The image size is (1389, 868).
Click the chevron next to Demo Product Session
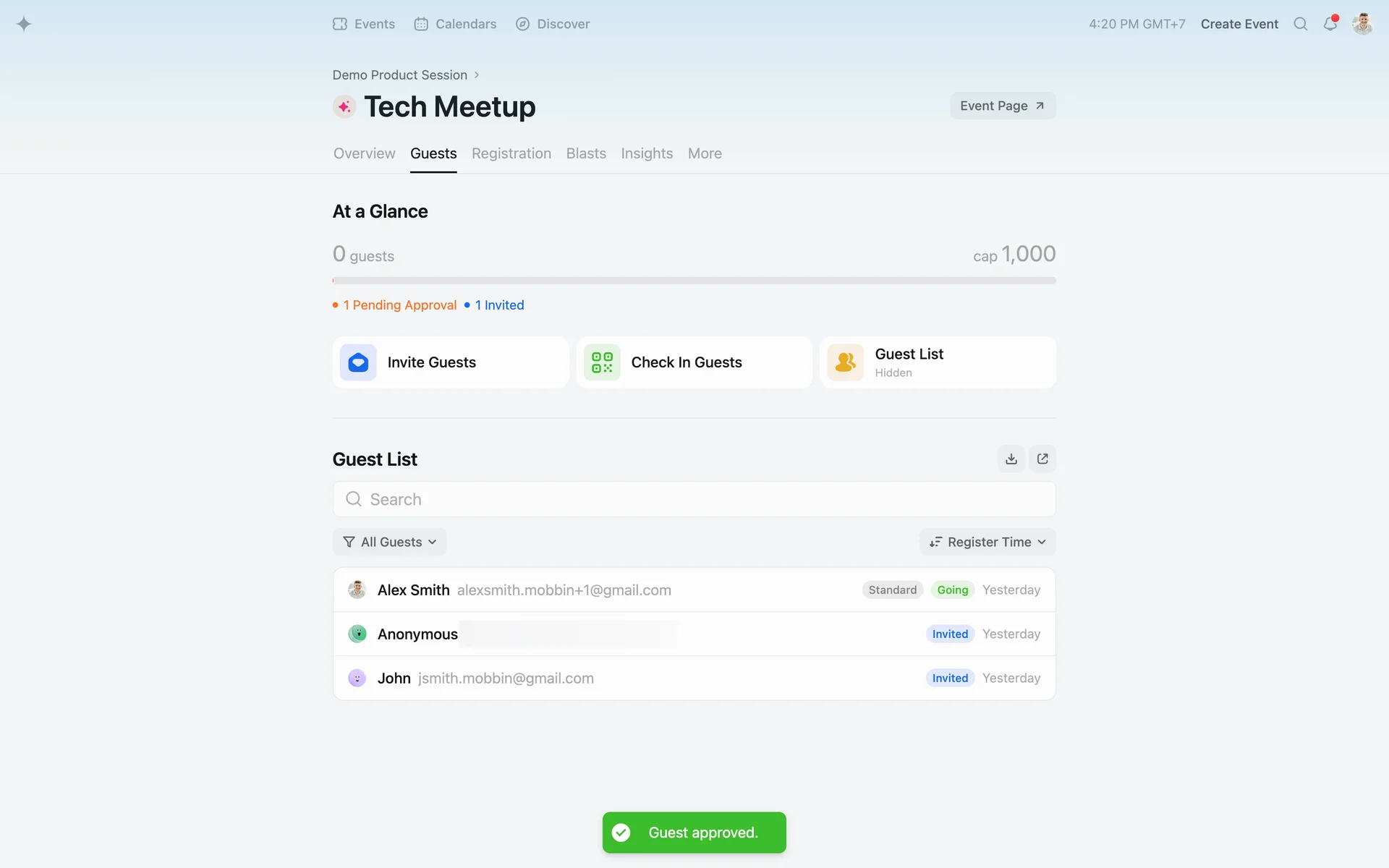(477, 75)
